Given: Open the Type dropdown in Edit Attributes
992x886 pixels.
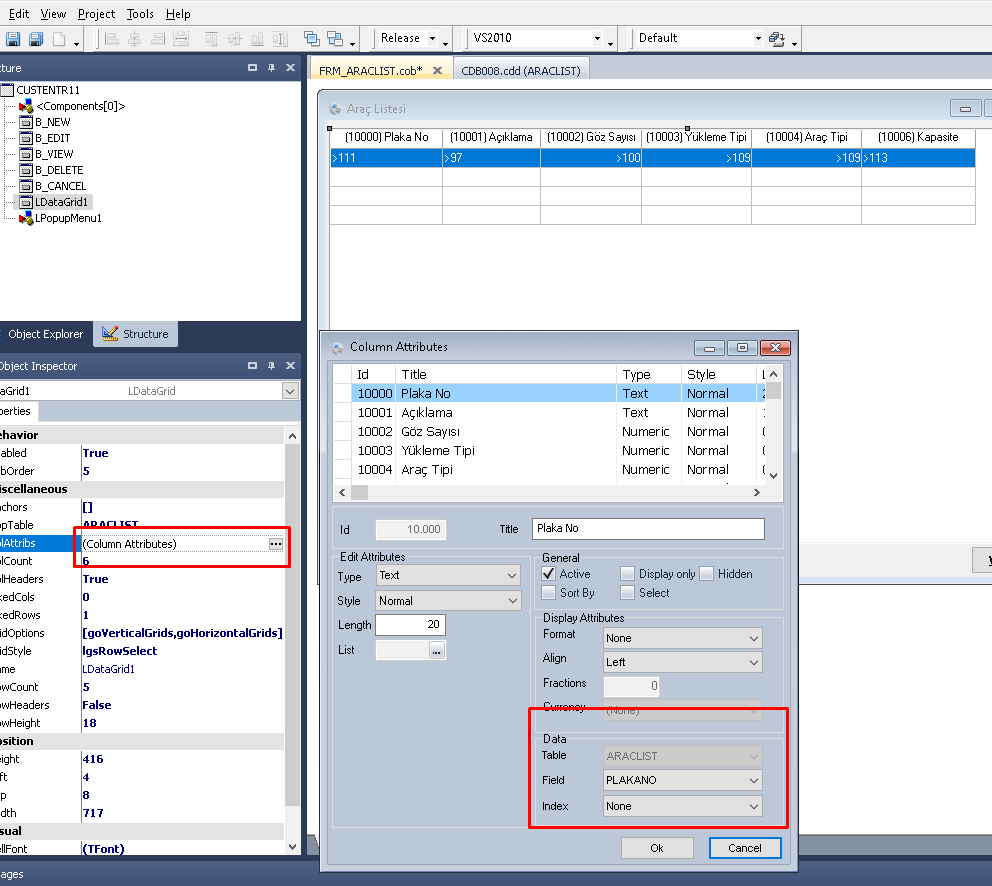Looking at the screenshot, I should pos(447,575).
